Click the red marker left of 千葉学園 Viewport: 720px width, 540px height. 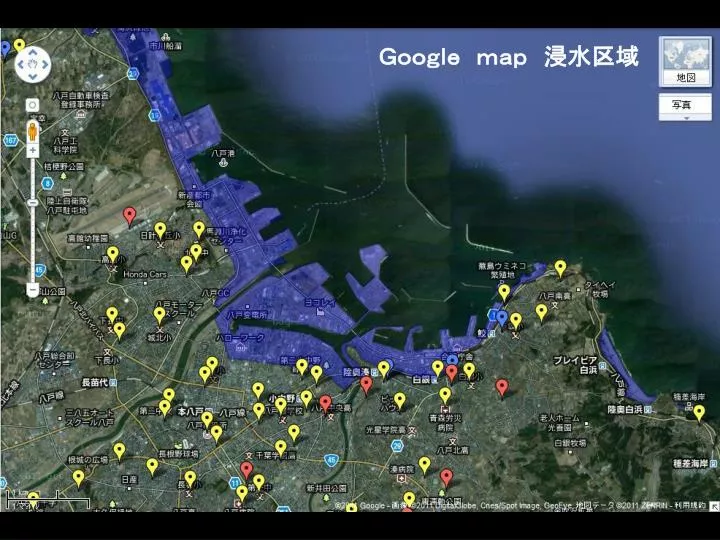coord(247,470)
